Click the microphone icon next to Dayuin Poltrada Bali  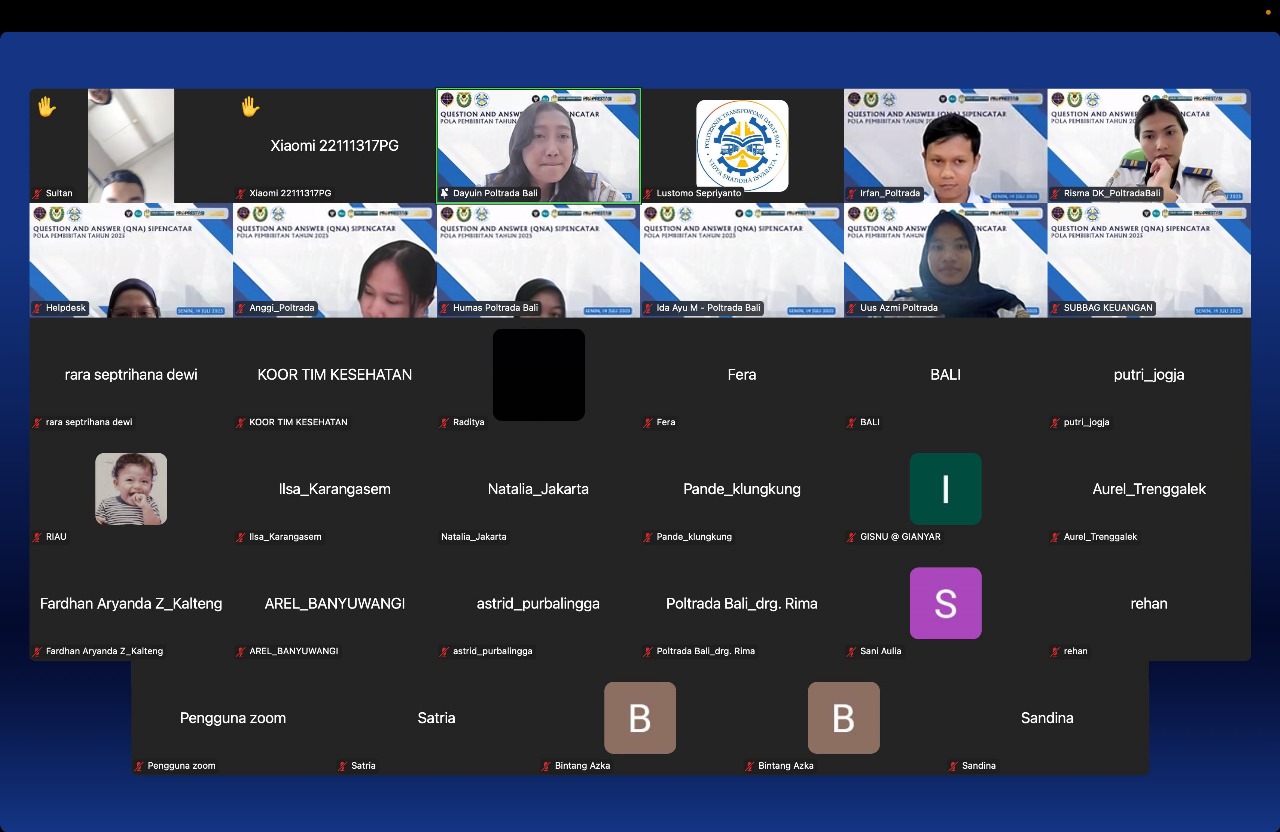(445, 193)
